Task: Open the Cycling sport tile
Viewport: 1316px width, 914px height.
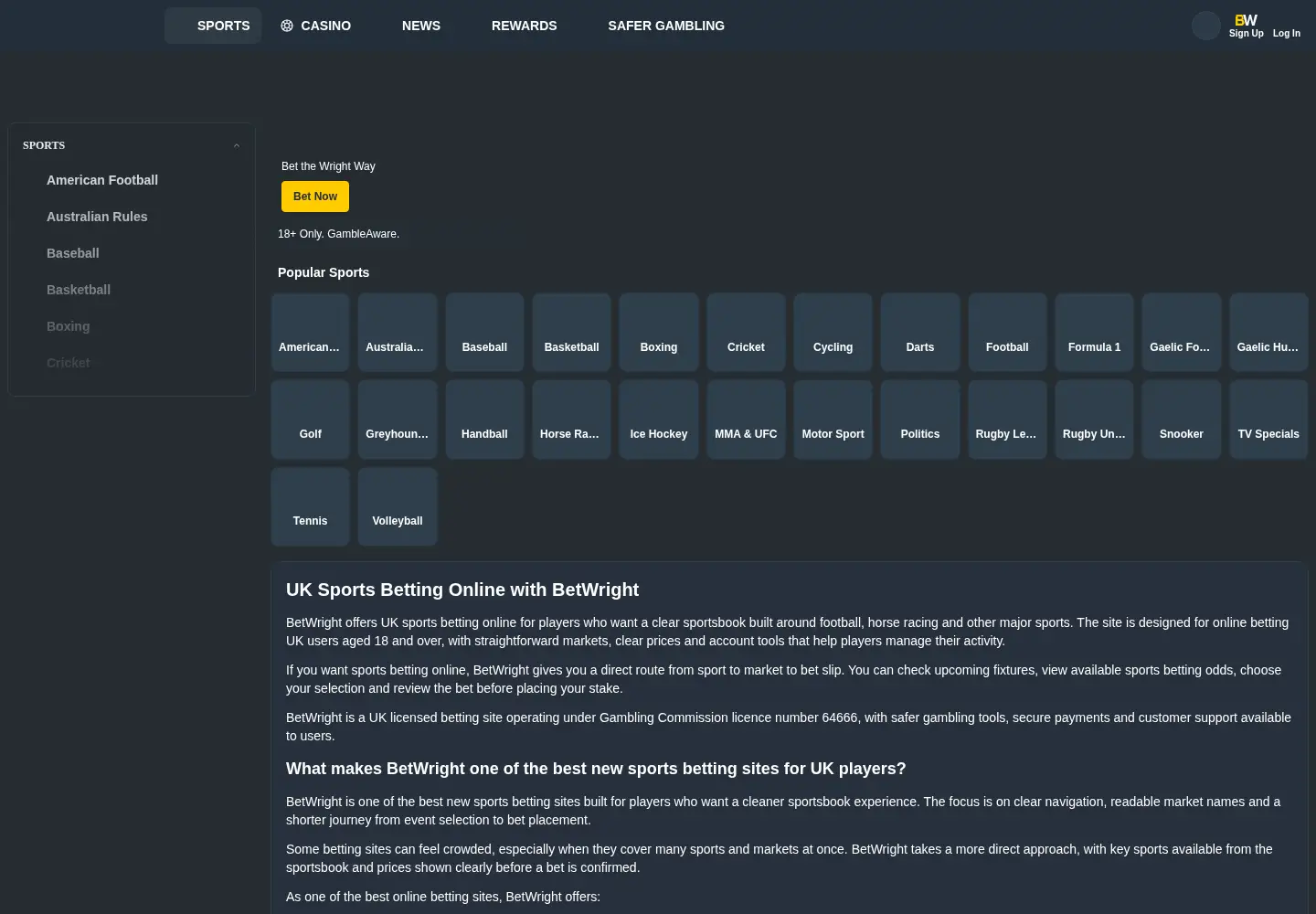Action: [x=833, y=332]
